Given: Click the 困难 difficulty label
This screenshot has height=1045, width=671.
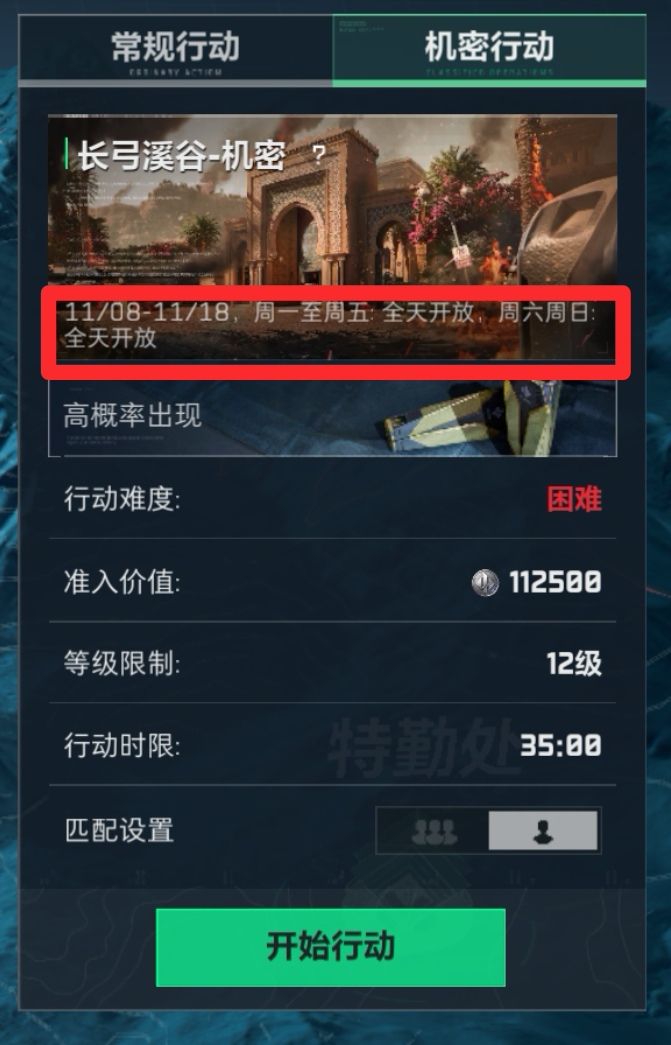Looking at the screenshot, I should pos(574,499).
